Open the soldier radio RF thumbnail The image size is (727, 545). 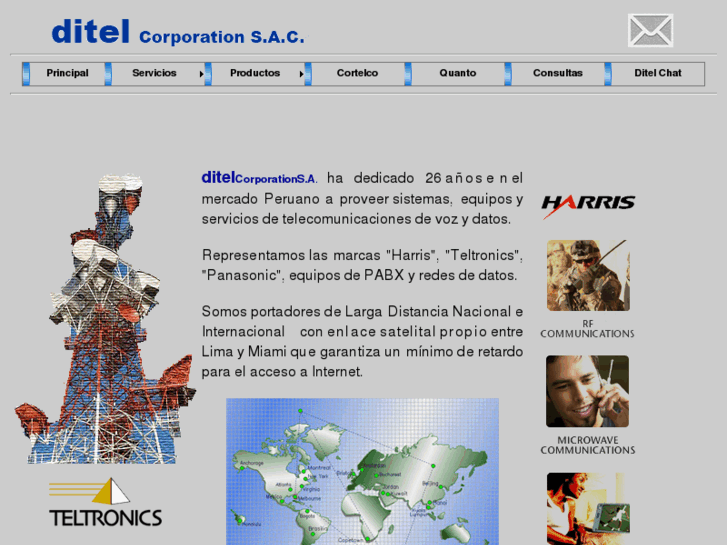pos(588,276)
